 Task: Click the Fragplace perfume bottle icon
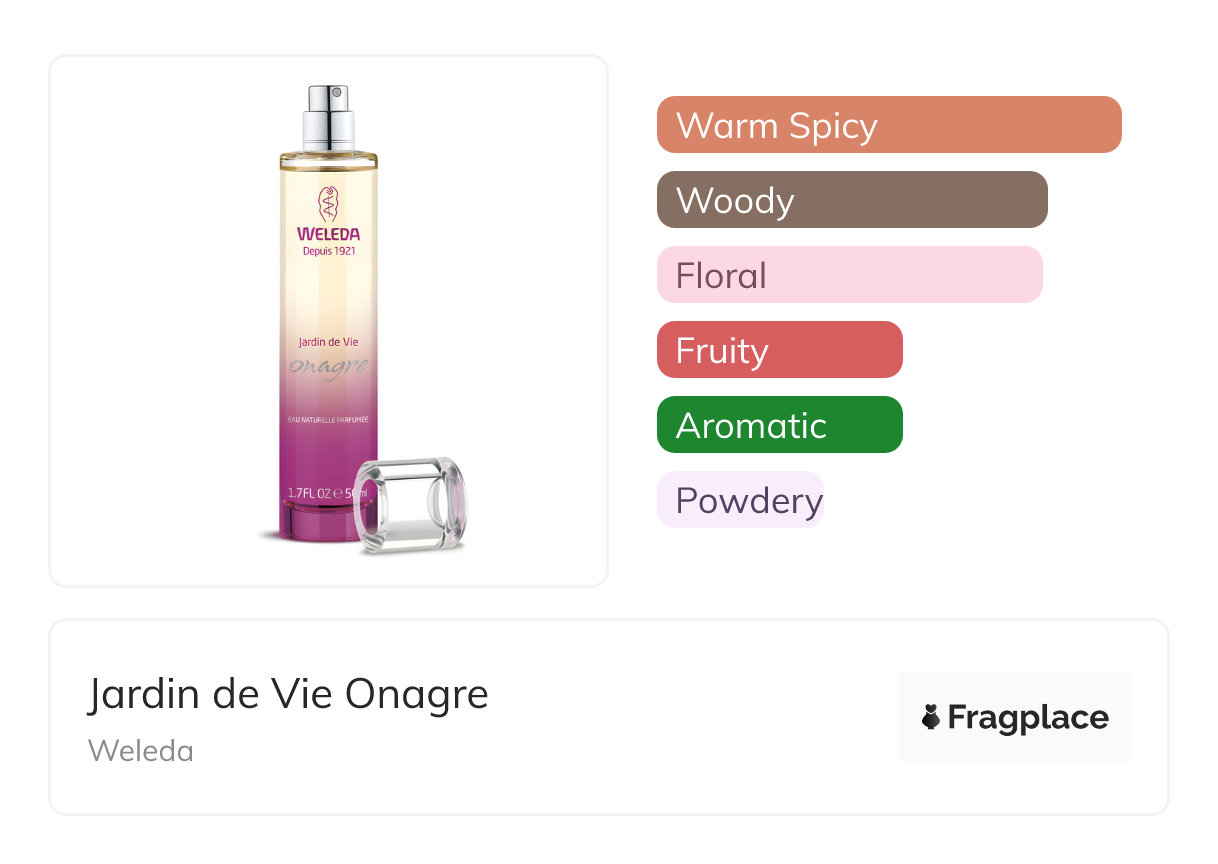(931, 717)
